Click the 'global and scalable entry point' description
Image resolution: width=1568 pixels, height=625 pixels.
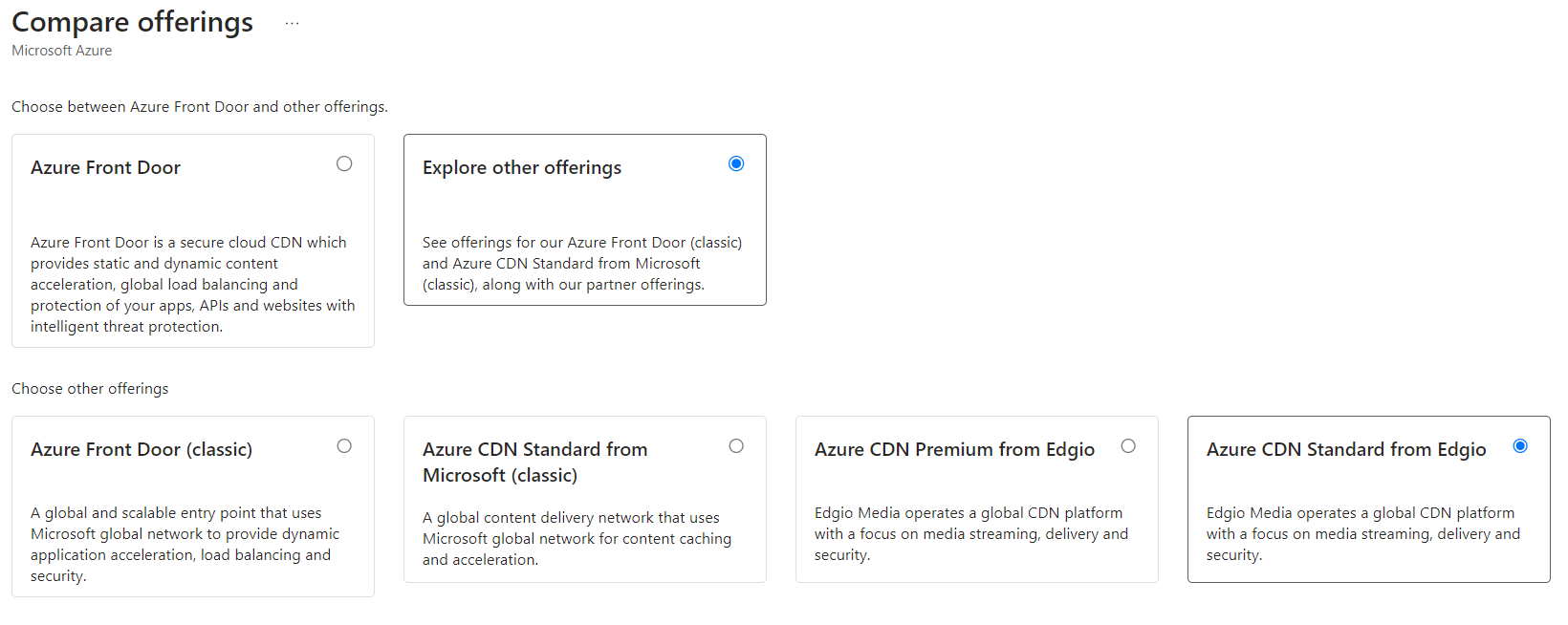click(x=185, y=545)
